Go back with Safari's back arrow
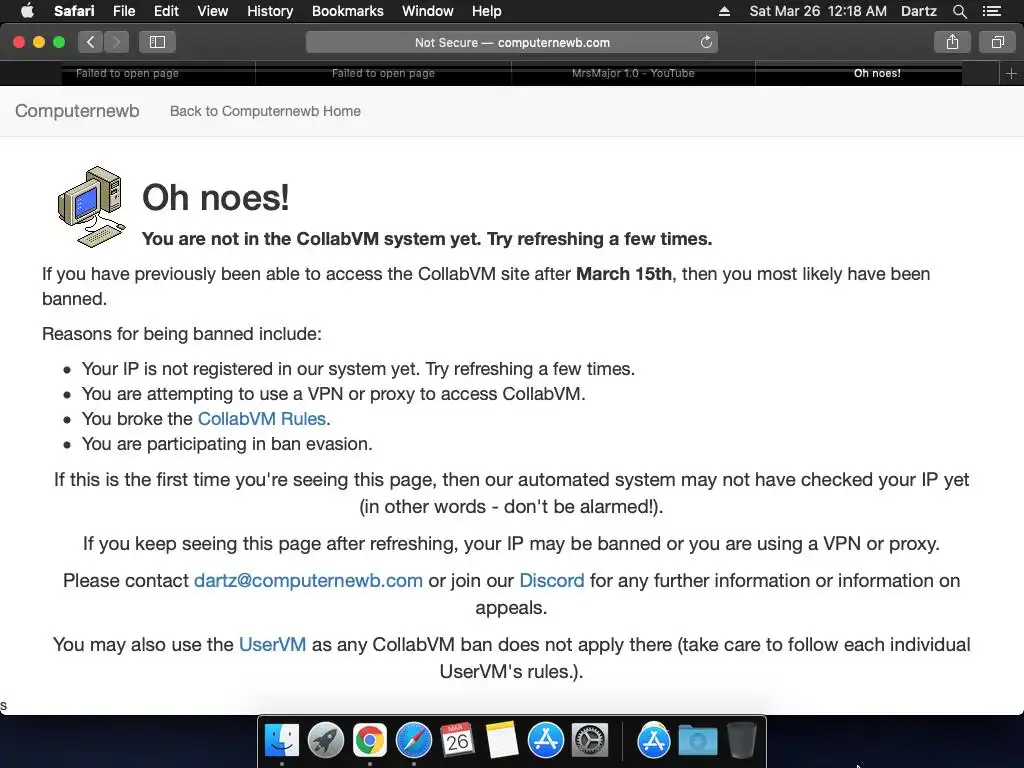This screenshot has width=1024, height=768. click(x=91, y=42)
